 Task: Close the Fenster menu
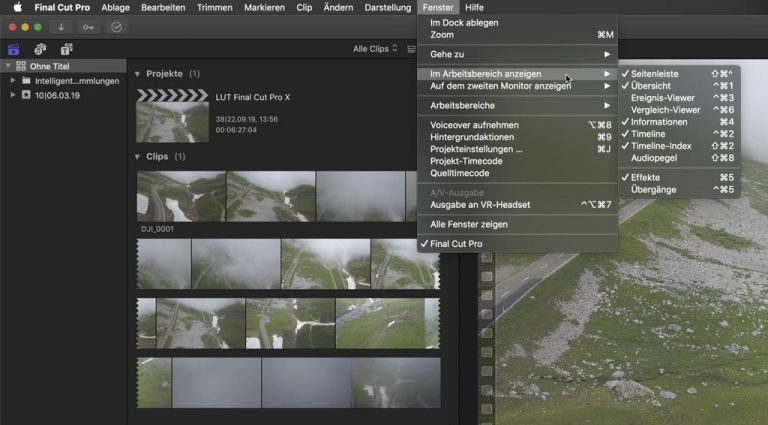point(438,7)
